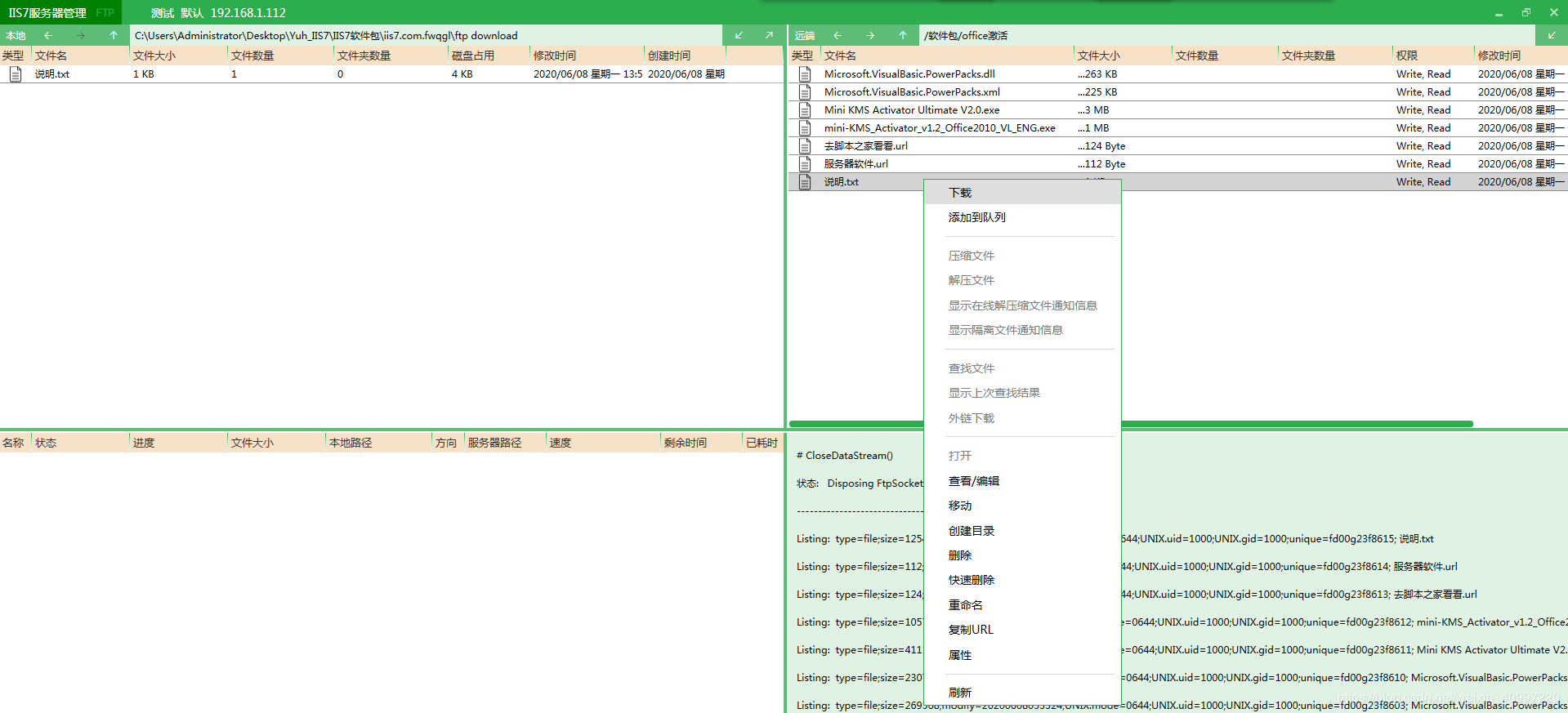Image resolution: width=1568 pixels, height=713 pixels.
Task: Go back in the remote pane navigation
Action: 838,35
